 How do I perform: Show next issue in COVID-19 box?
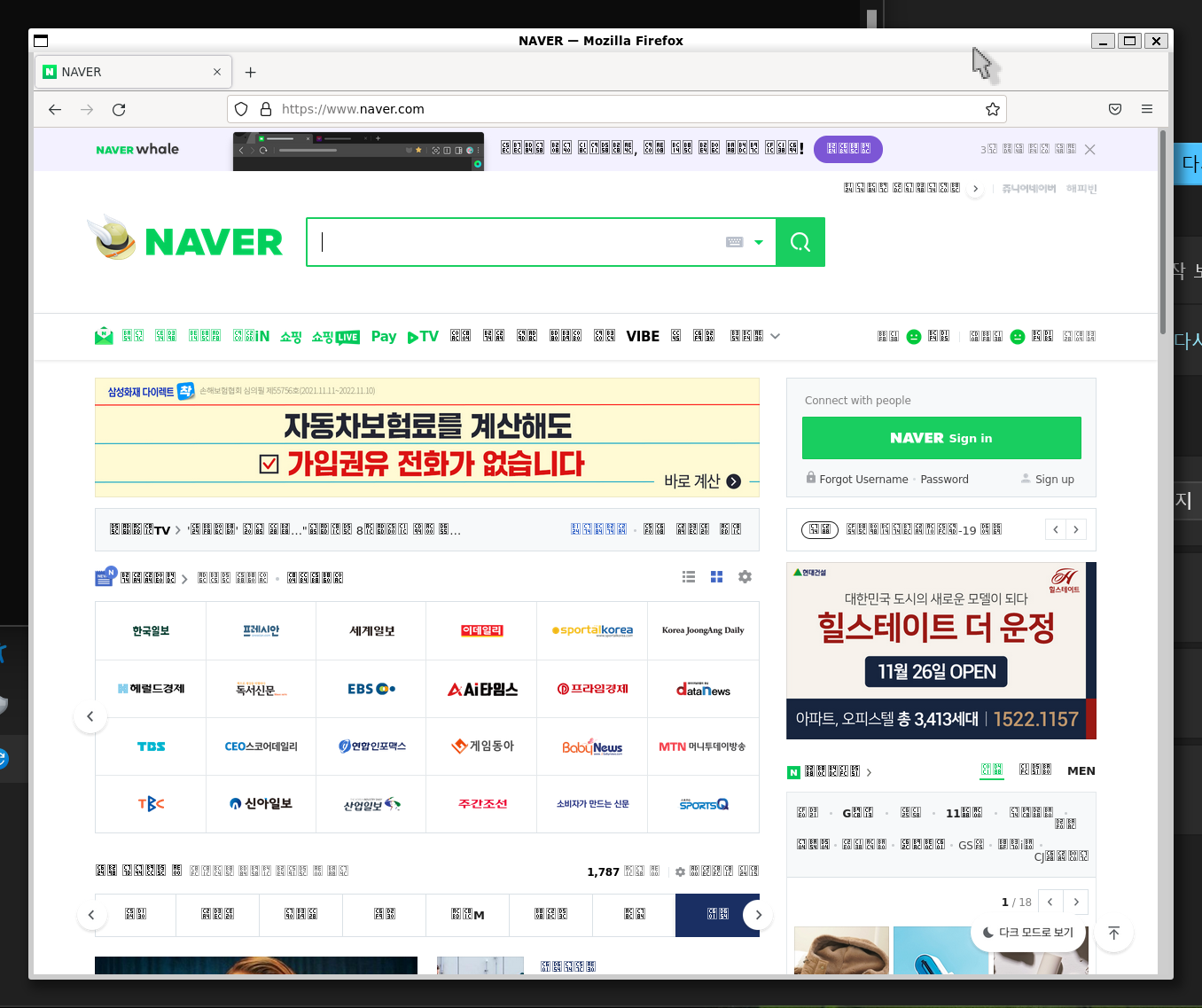tap(1076, 529)
